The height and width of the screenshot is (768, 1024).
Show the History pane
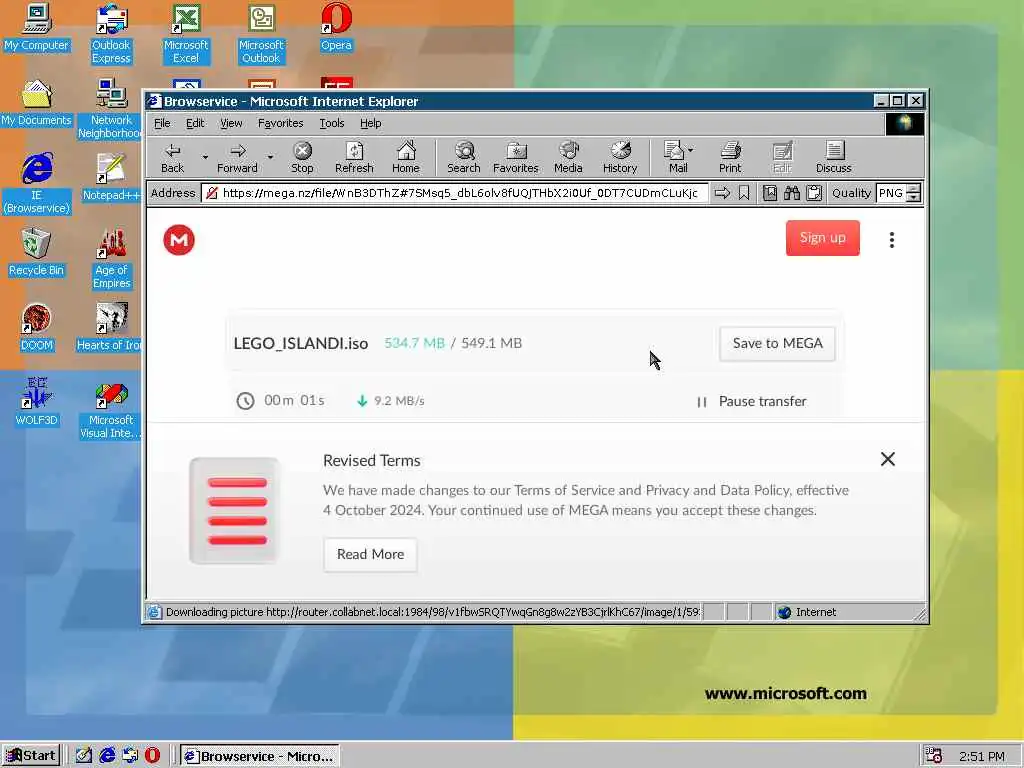(x=620, y=157)
